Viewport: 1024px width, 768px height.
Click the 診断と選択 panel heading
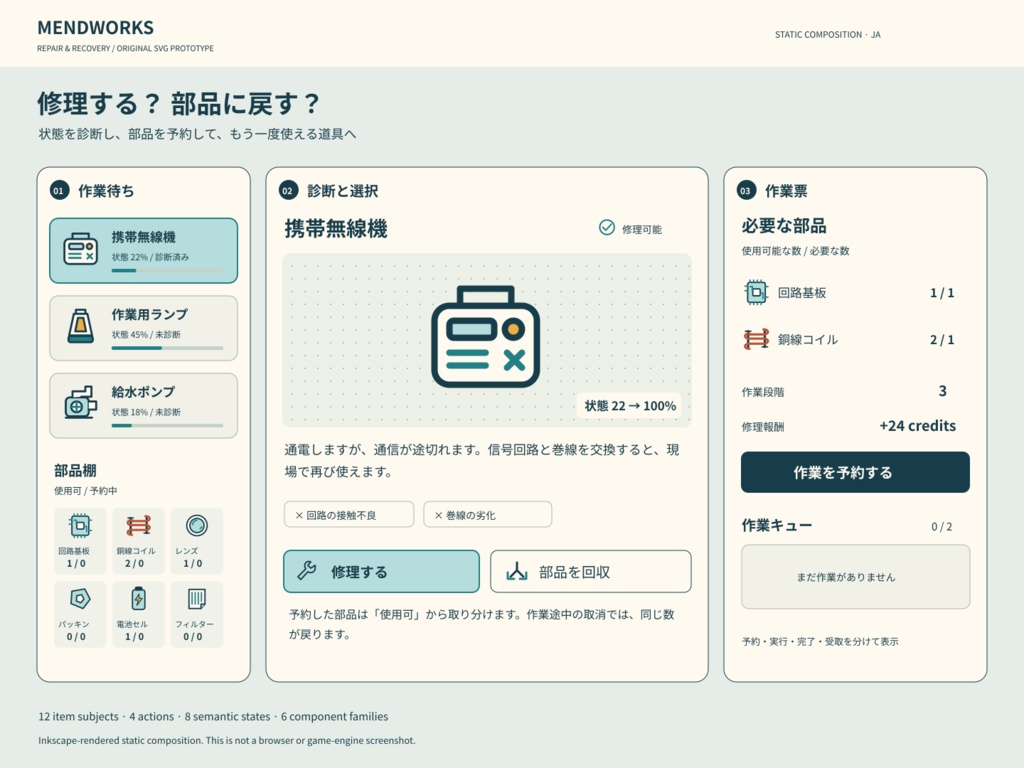pyautogui.click(x=342, y=191)
